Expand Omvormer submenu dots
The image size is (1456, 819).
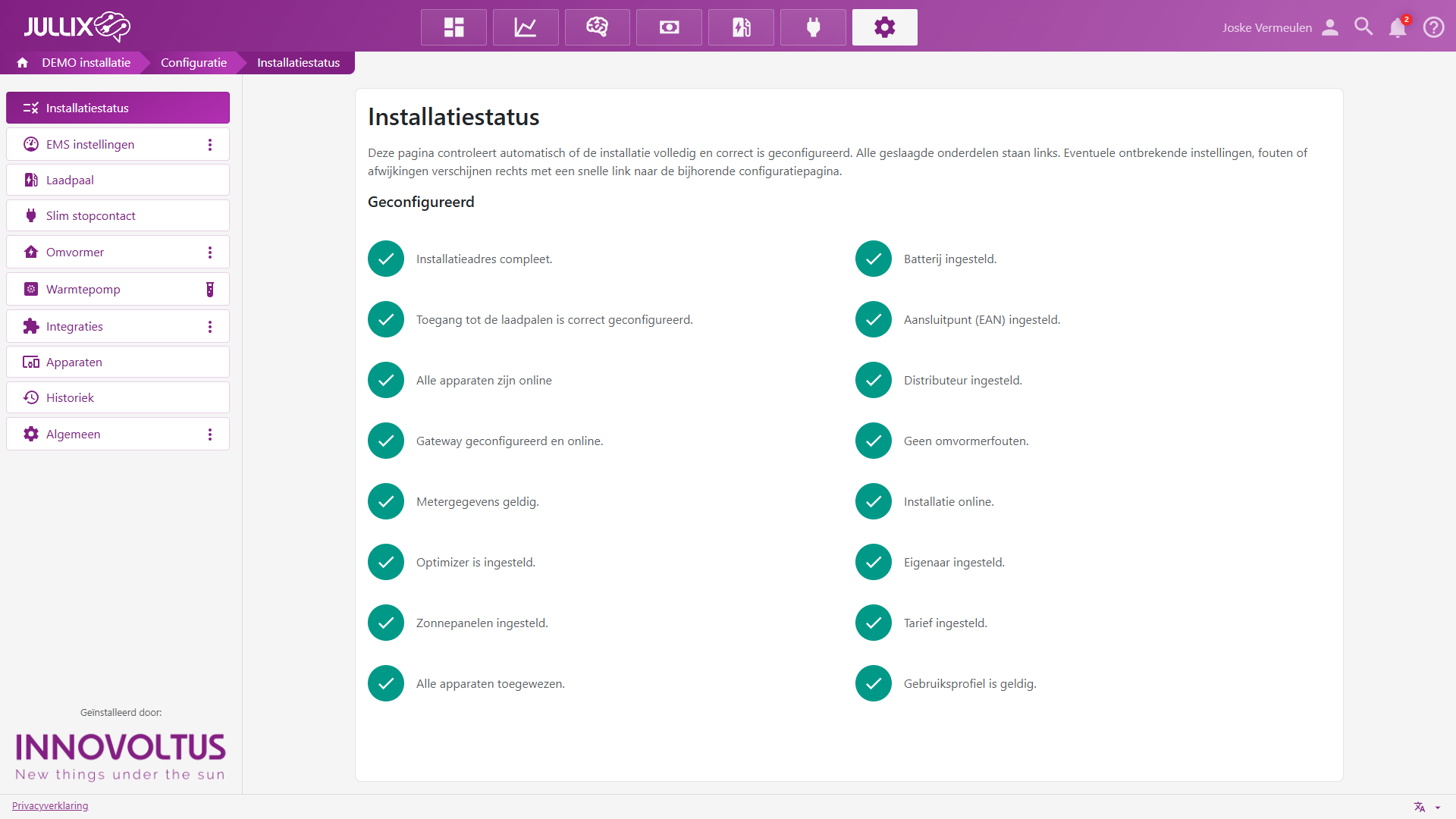[210, 253]
